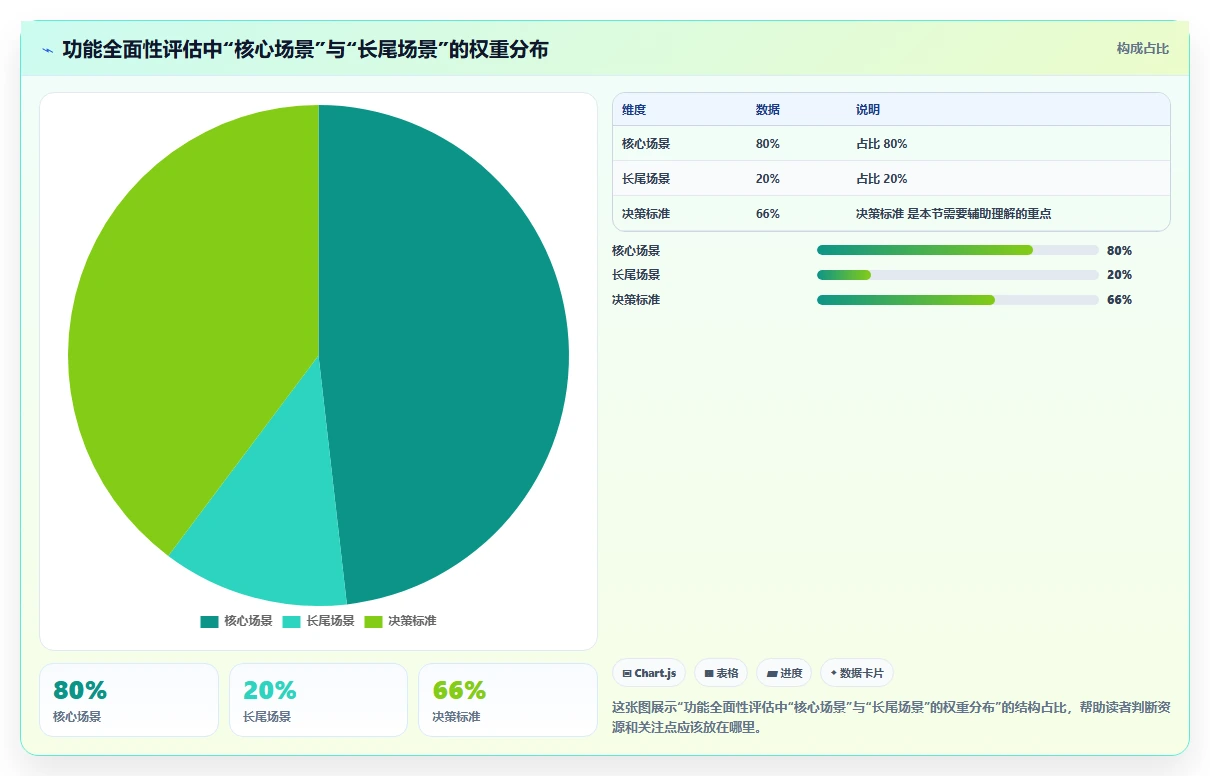Screen dimensions: 1210x776
Task: Click the 20% value in table
Action: coord(768,179)
